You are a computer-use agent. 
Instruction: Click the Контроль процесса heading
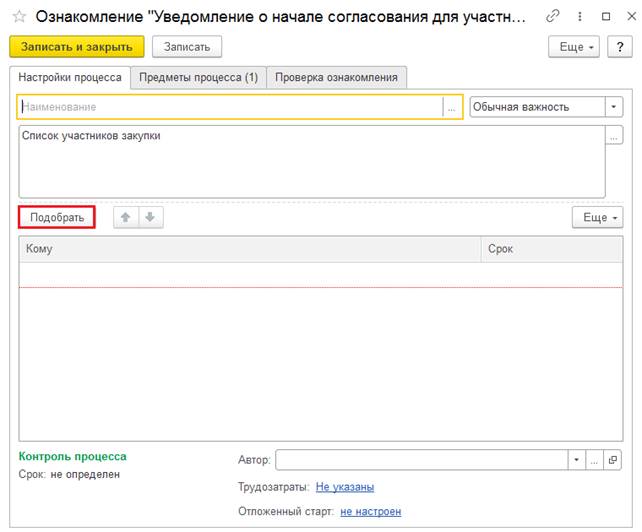pyautogui.click(x=72, y=456)
